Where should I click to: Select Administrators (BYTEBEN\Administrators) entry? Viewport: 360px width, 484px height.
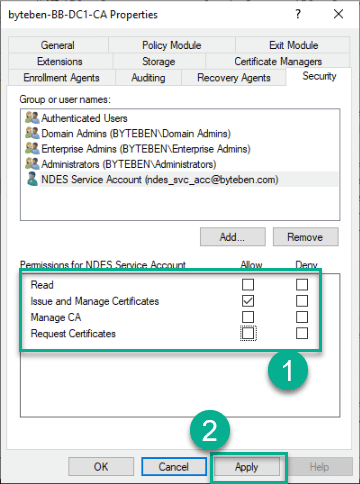(x=129, y=164)
